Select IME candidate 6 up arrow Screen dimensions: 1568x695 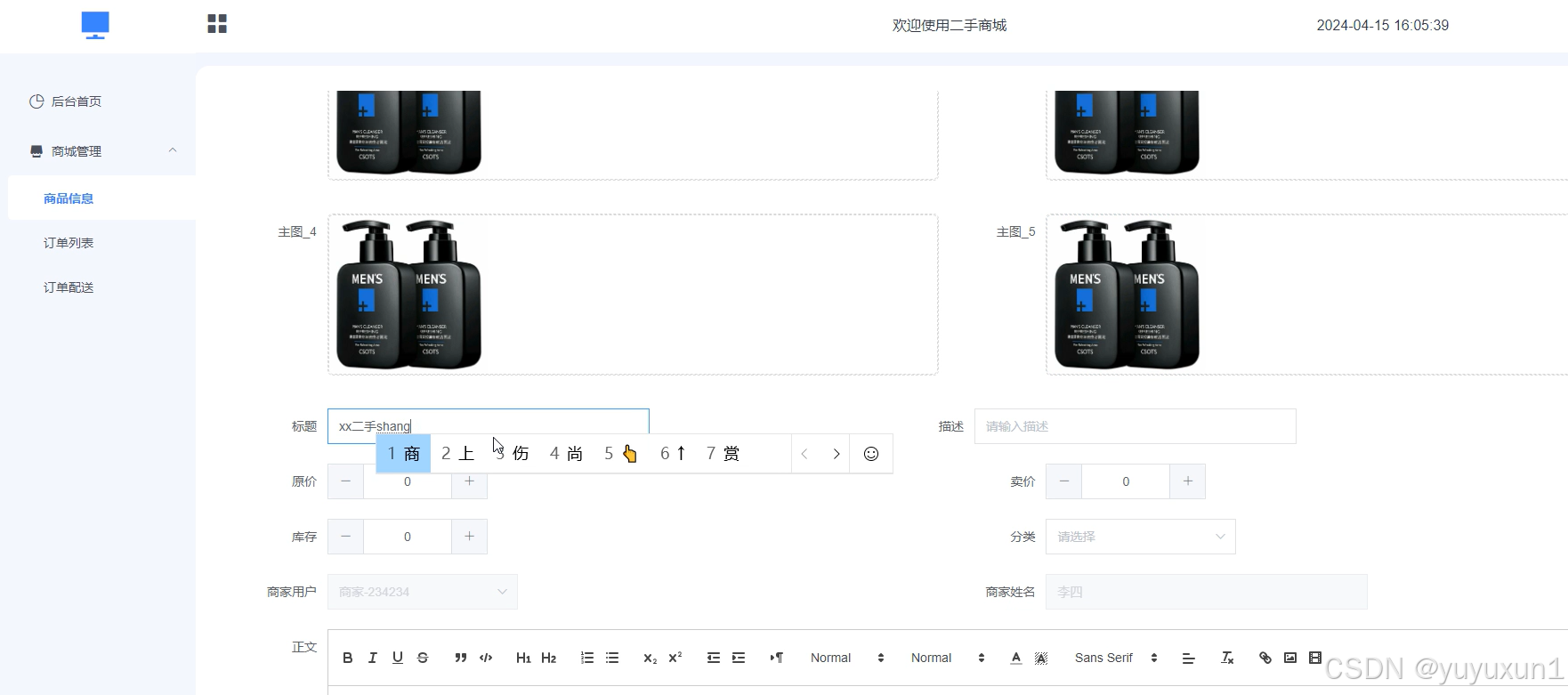coord(674,454)
